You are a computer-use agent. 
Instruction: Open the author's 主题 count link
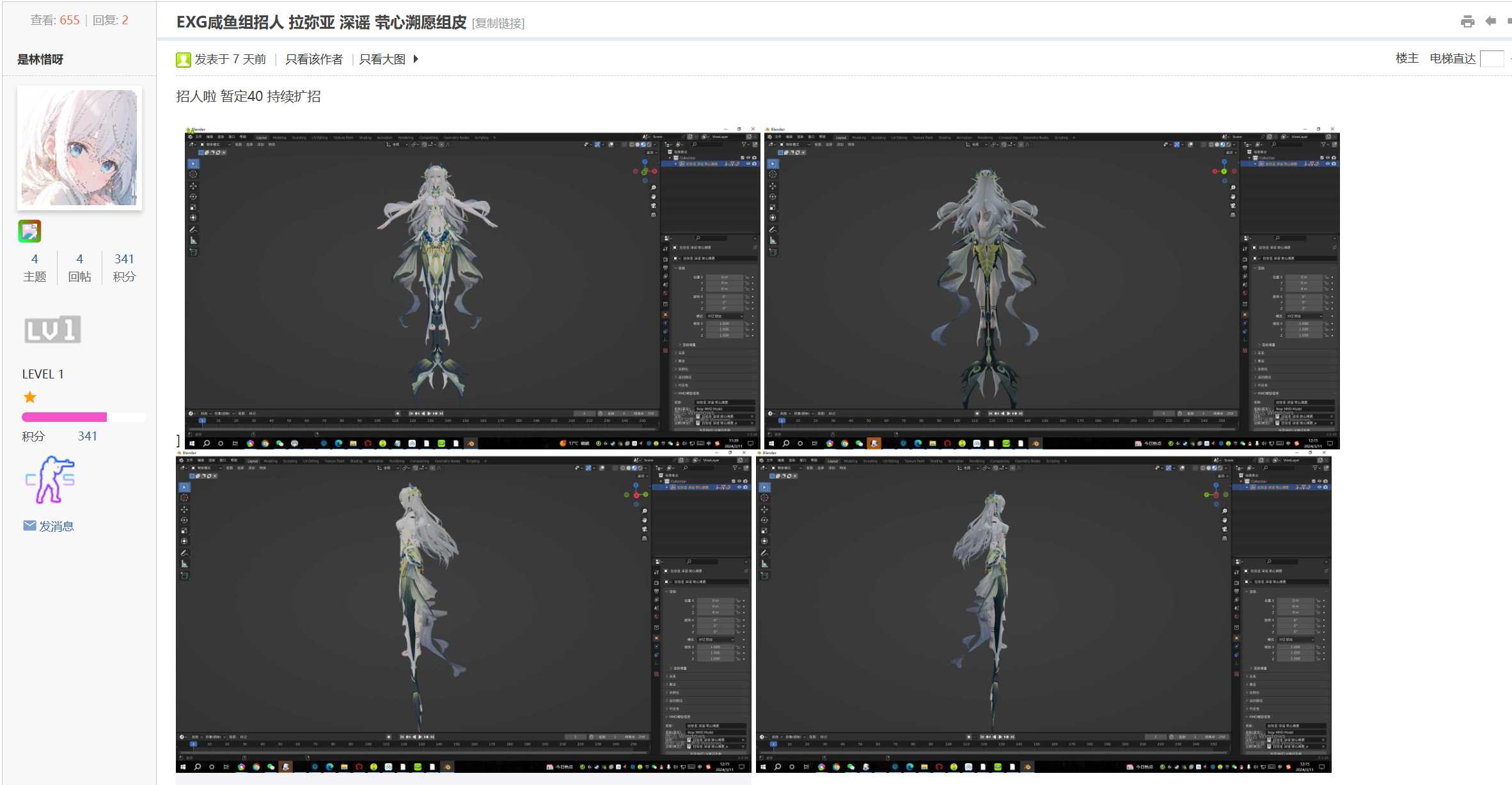(35, 267)
